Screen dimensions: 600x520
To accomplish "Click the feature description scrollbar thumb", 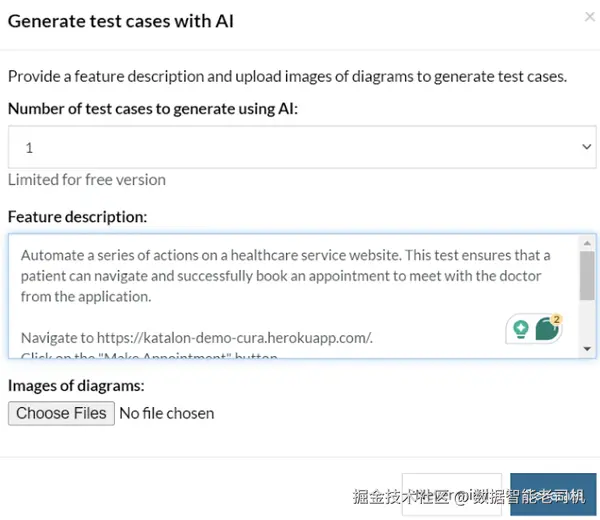I will click(588, 275).
